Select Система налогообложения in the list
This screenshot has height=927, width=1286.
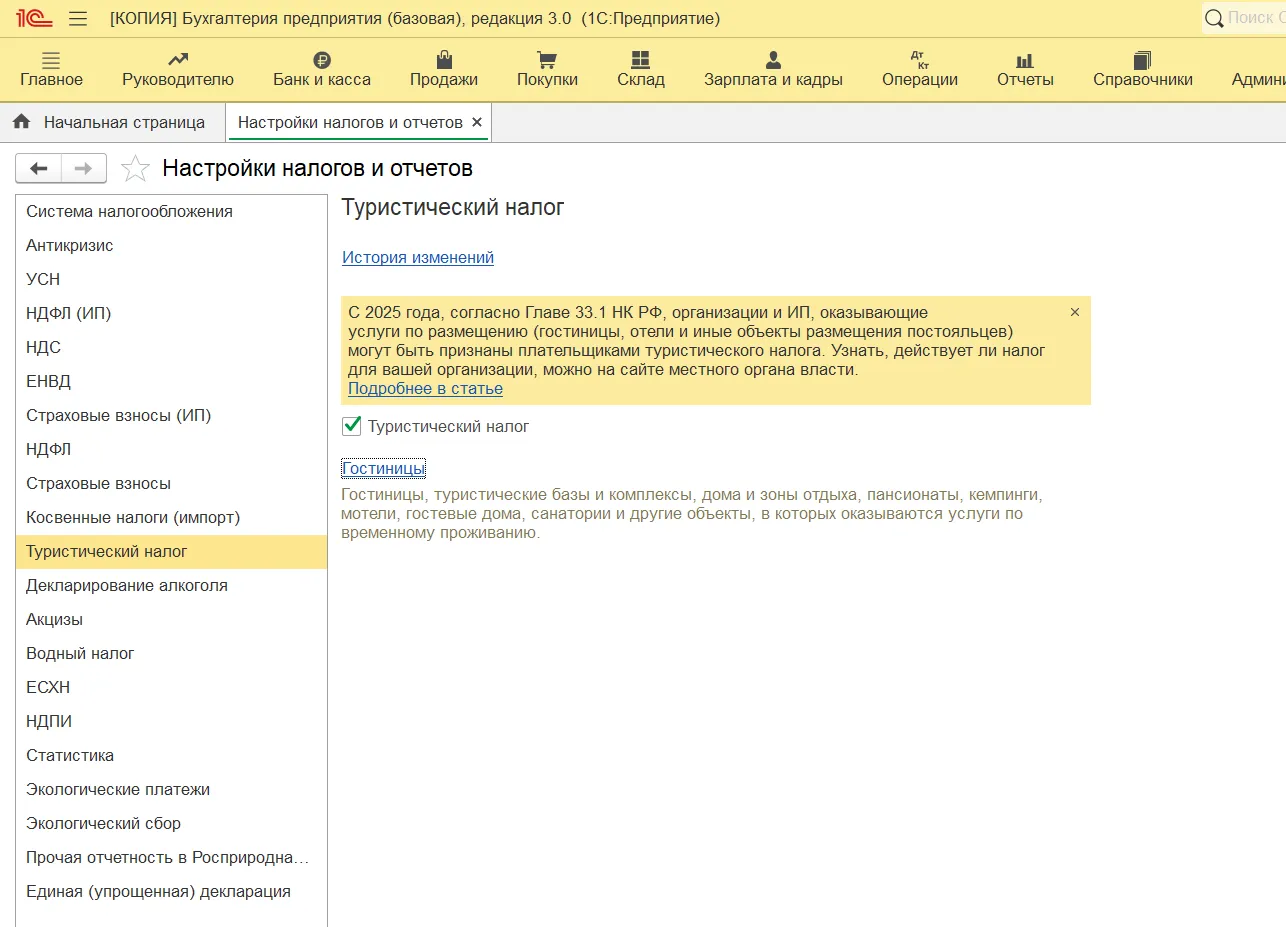(171, 211)
